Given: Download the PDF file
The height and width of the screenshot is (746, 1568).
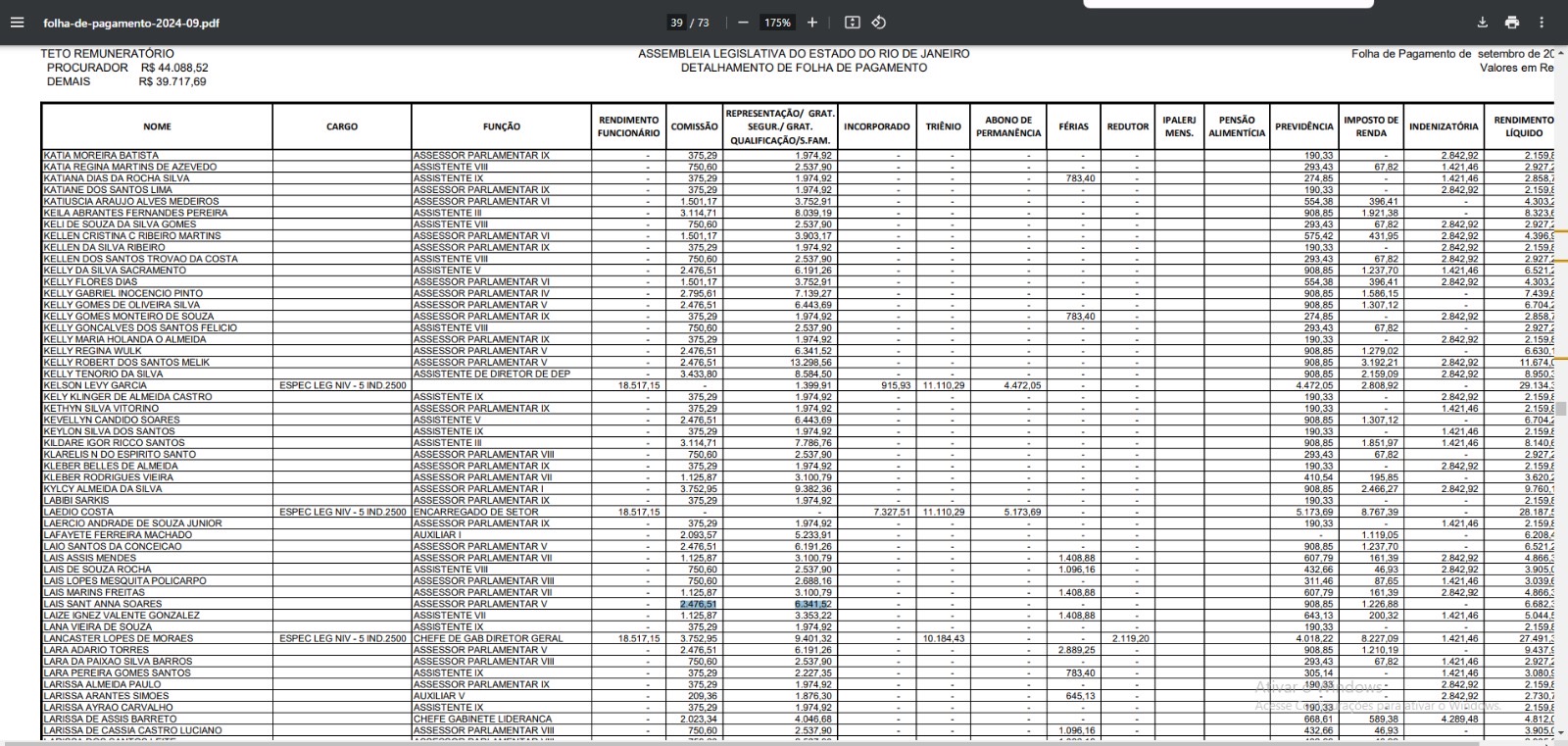Looking at the screenshot, I should pos(1483,22).
